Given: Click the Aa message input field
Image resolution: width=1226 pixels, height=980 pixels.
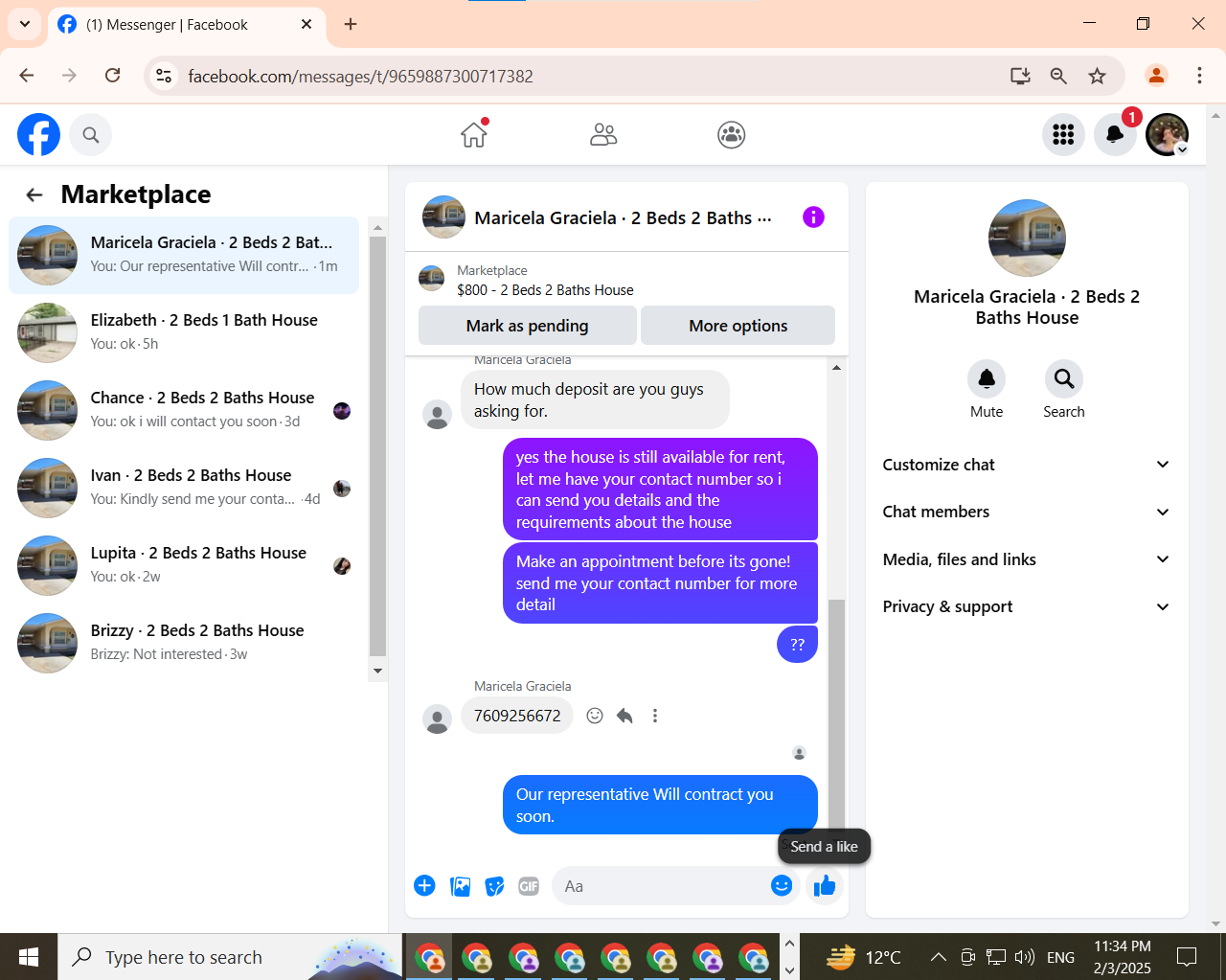Looking at the screenshot, I should (661, 886).
